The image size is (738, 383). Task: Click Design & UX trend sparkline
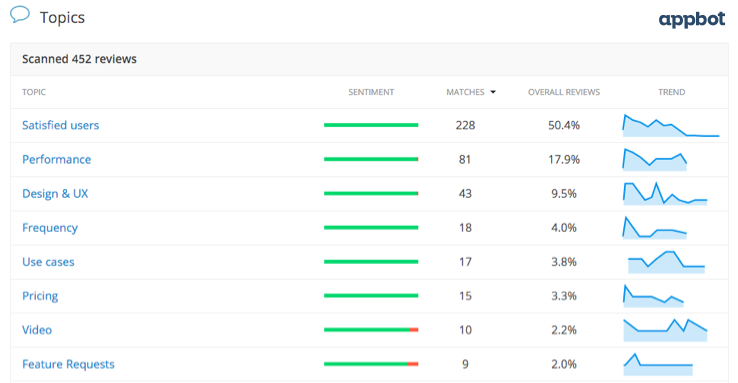click(x=665, y=193)
